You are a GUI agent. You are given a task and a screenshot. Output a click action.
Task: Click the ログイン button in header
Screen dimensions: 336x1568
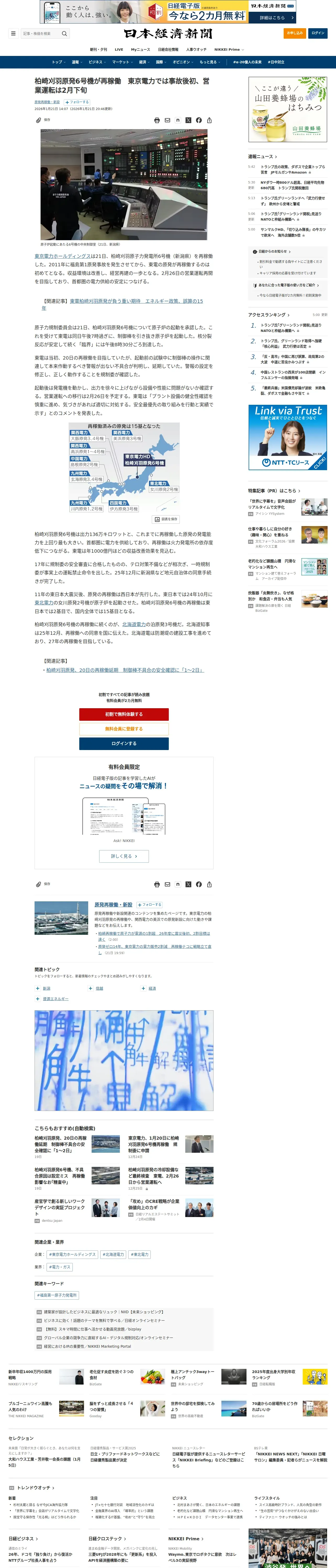pos(318,33)
